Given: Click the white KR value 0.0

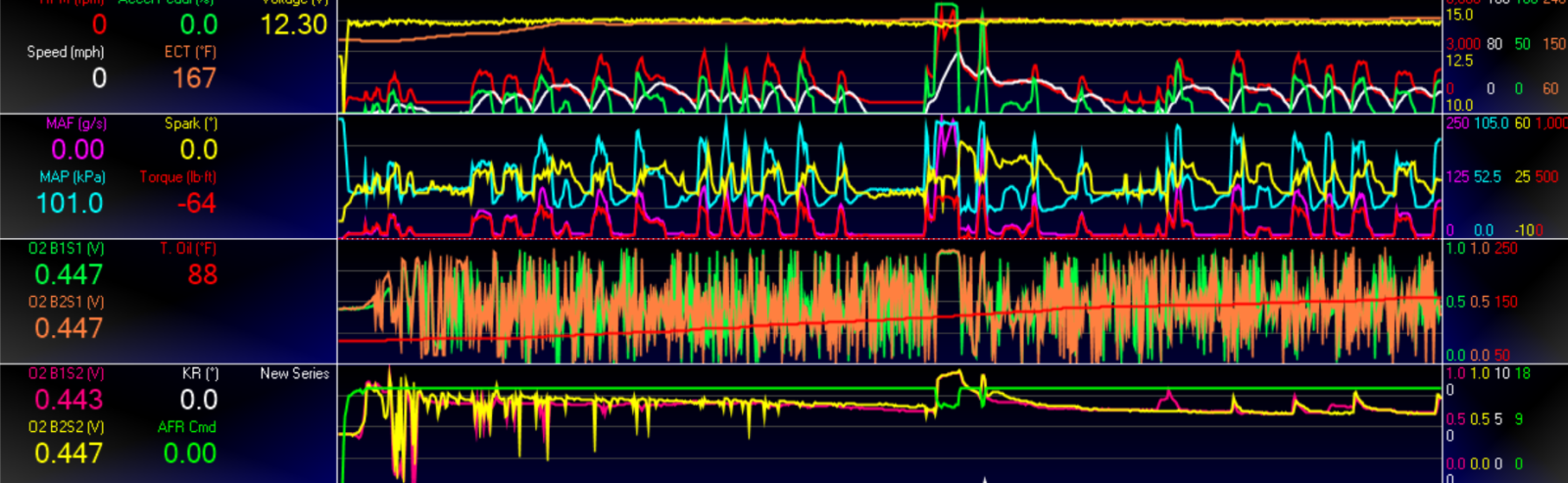Looking at the screenshot, I should click(x=199, y=400).
